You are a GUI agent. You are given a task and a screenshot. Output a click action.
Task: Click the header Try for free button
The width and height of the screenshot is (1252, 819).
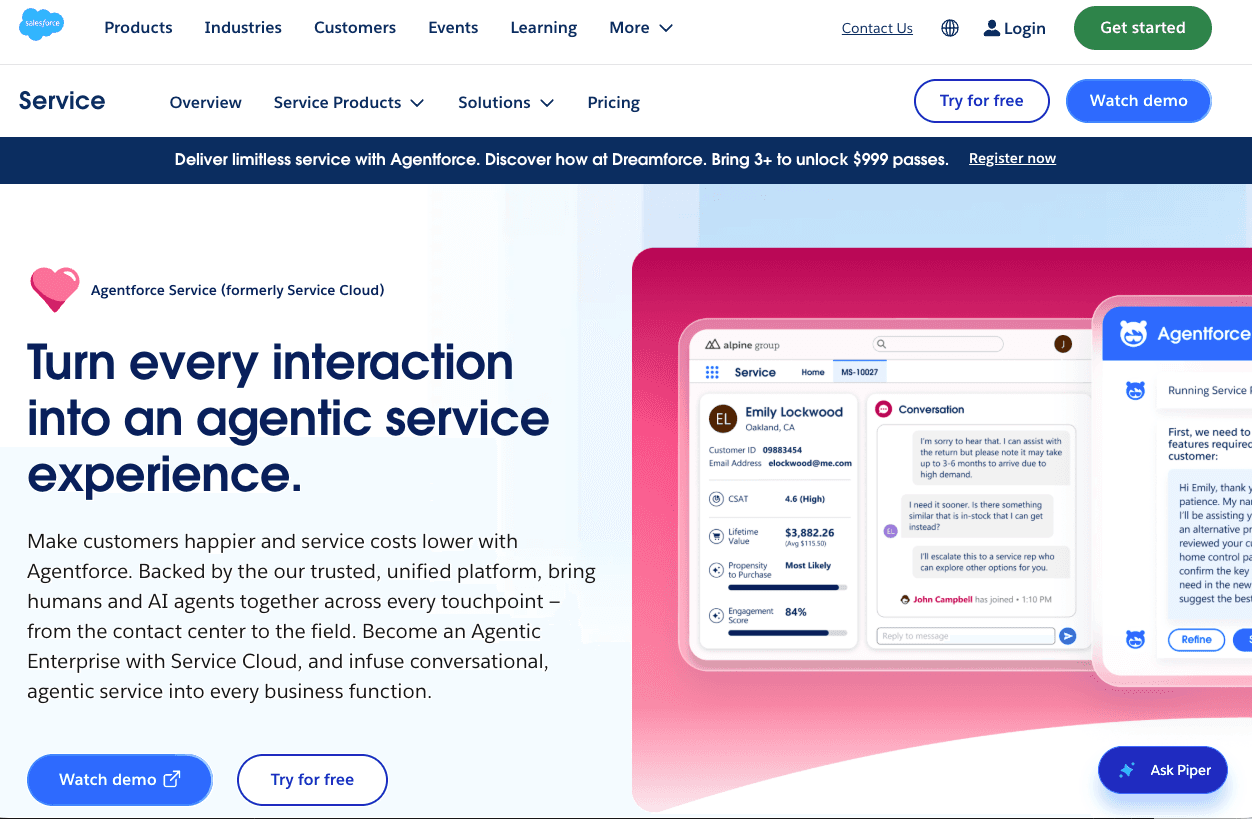pyautogui.click(x=982, y=101)
